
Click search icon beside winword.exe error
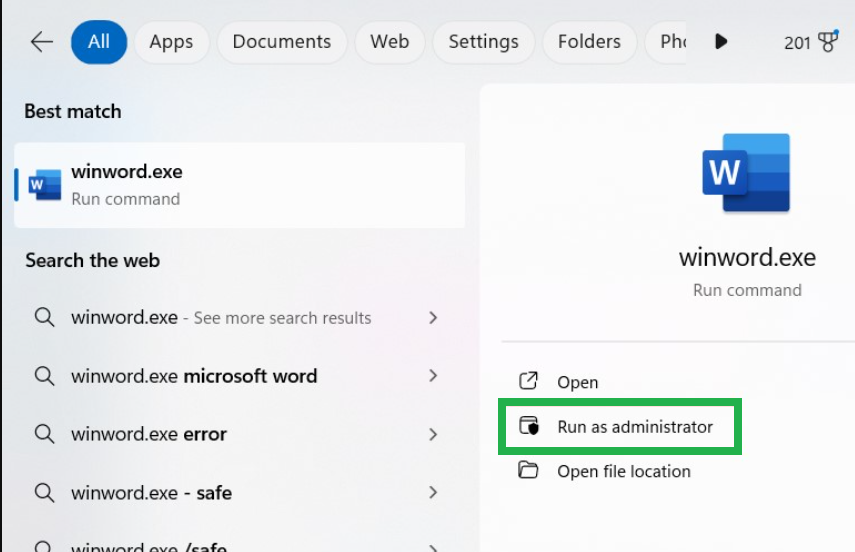44,434
